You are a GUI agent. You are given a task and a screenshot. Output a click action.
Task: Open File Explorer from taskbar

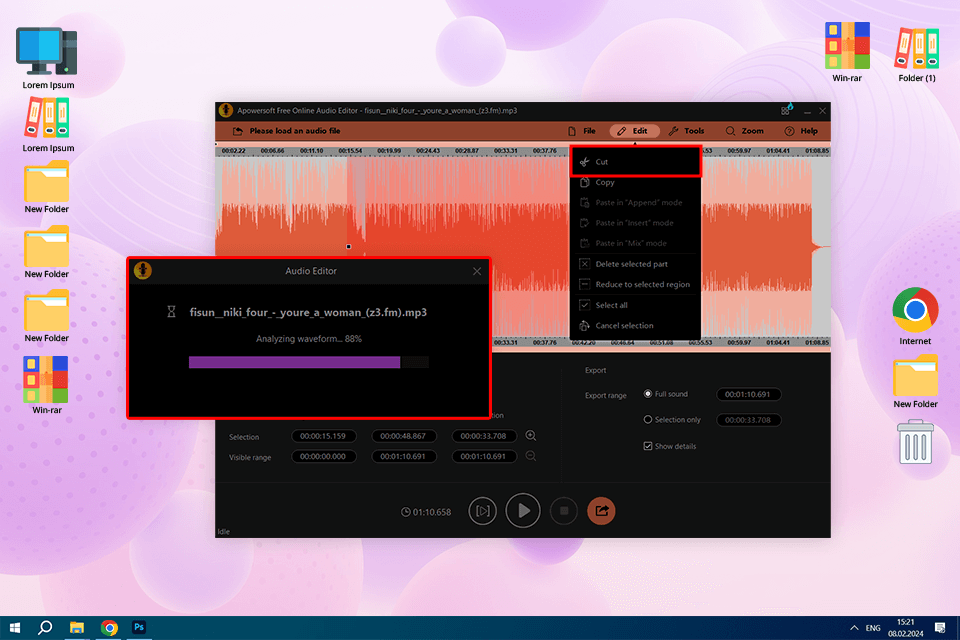point(77,628)
